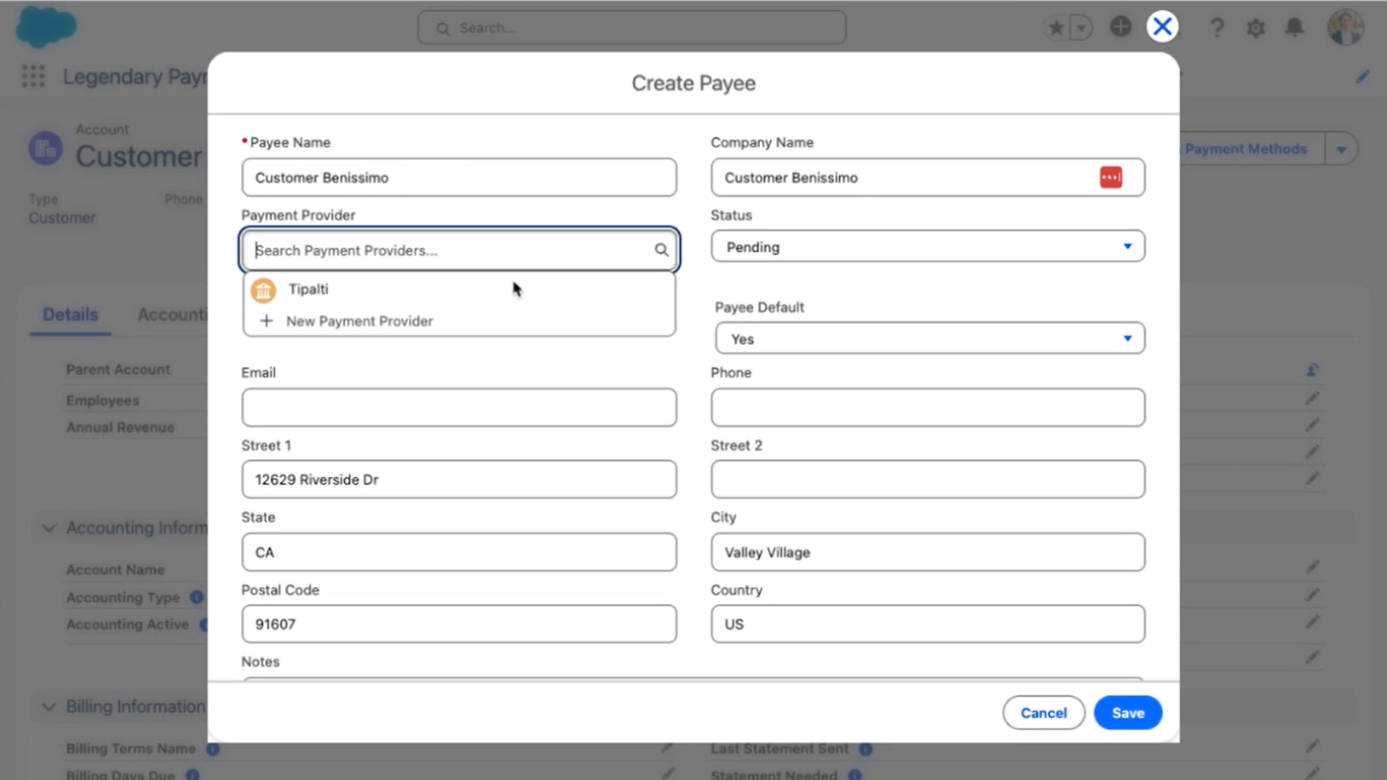This screenshot has height=780, width=1387.
Task: Click the global actions plus icon
Action: point(1120,27)
